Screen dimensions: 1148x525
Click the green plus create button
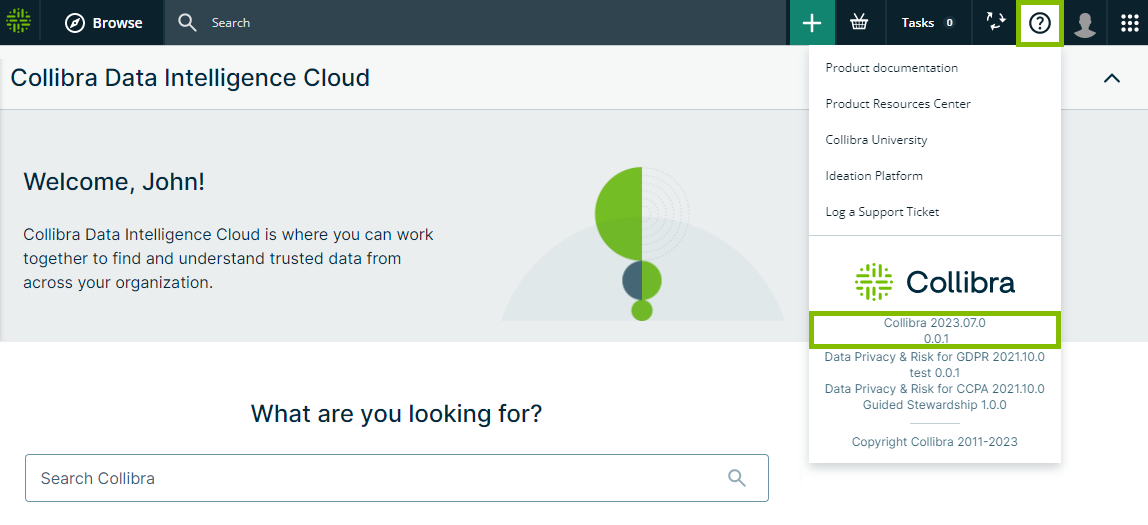tap(812, 23)
